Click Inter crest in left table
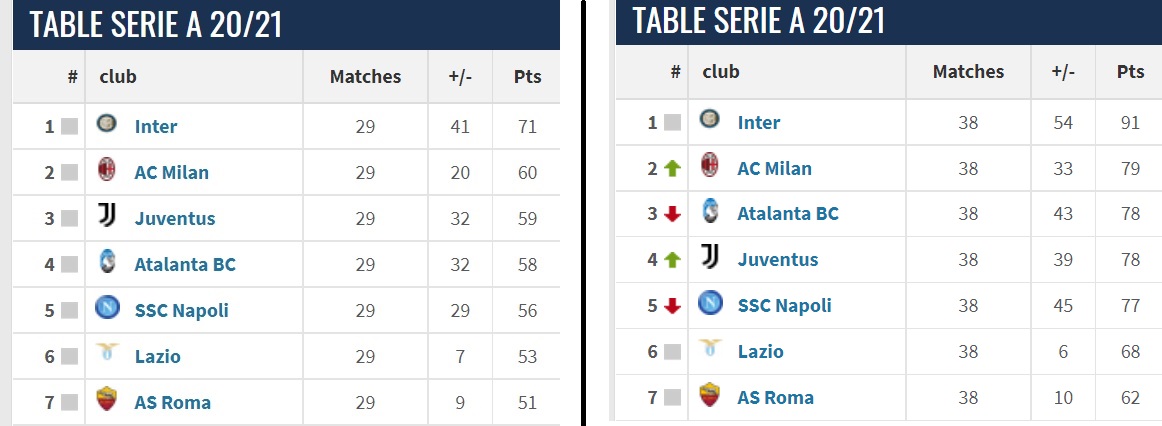This screenshot has width=1162, height=426. [106, 125]
